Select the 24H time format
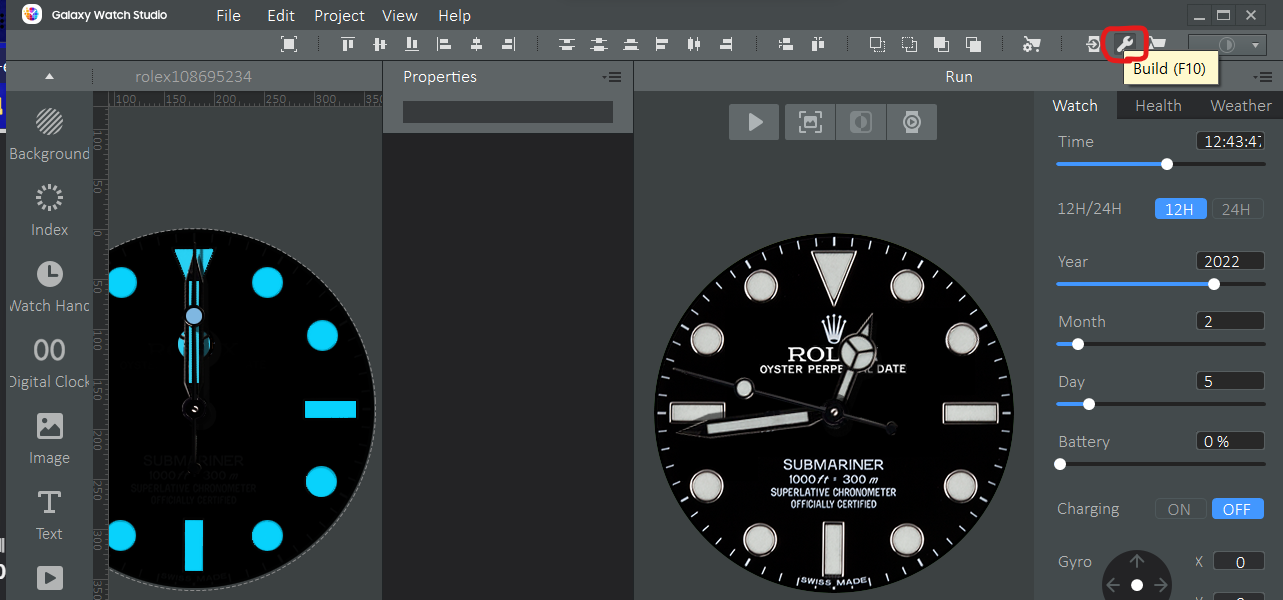1283x600 pixels. (x=1237, y=209)
